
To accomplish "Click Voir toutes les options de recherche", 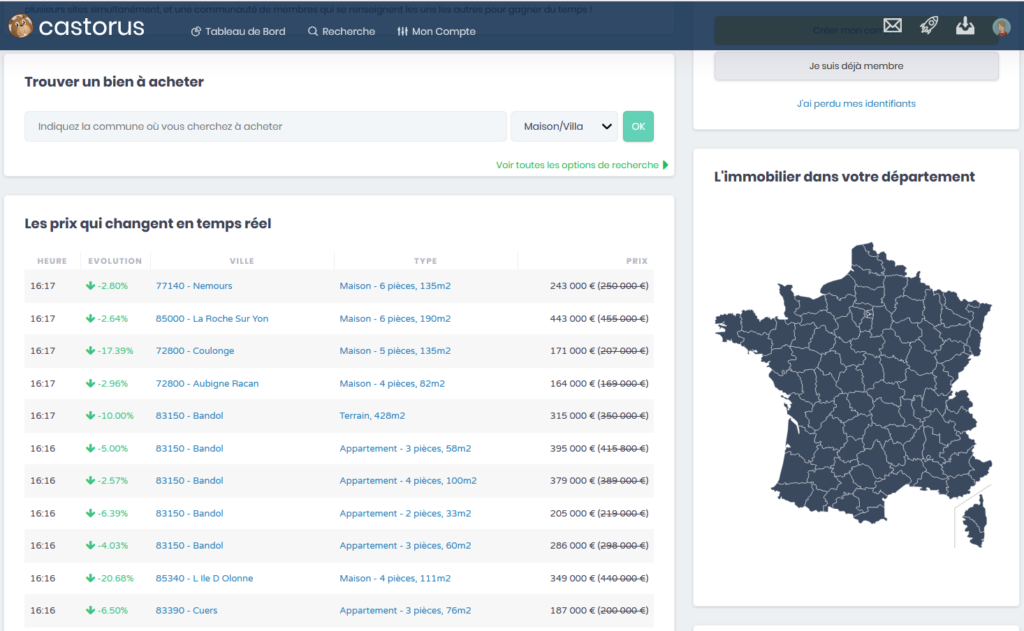I will pos(577,165).
